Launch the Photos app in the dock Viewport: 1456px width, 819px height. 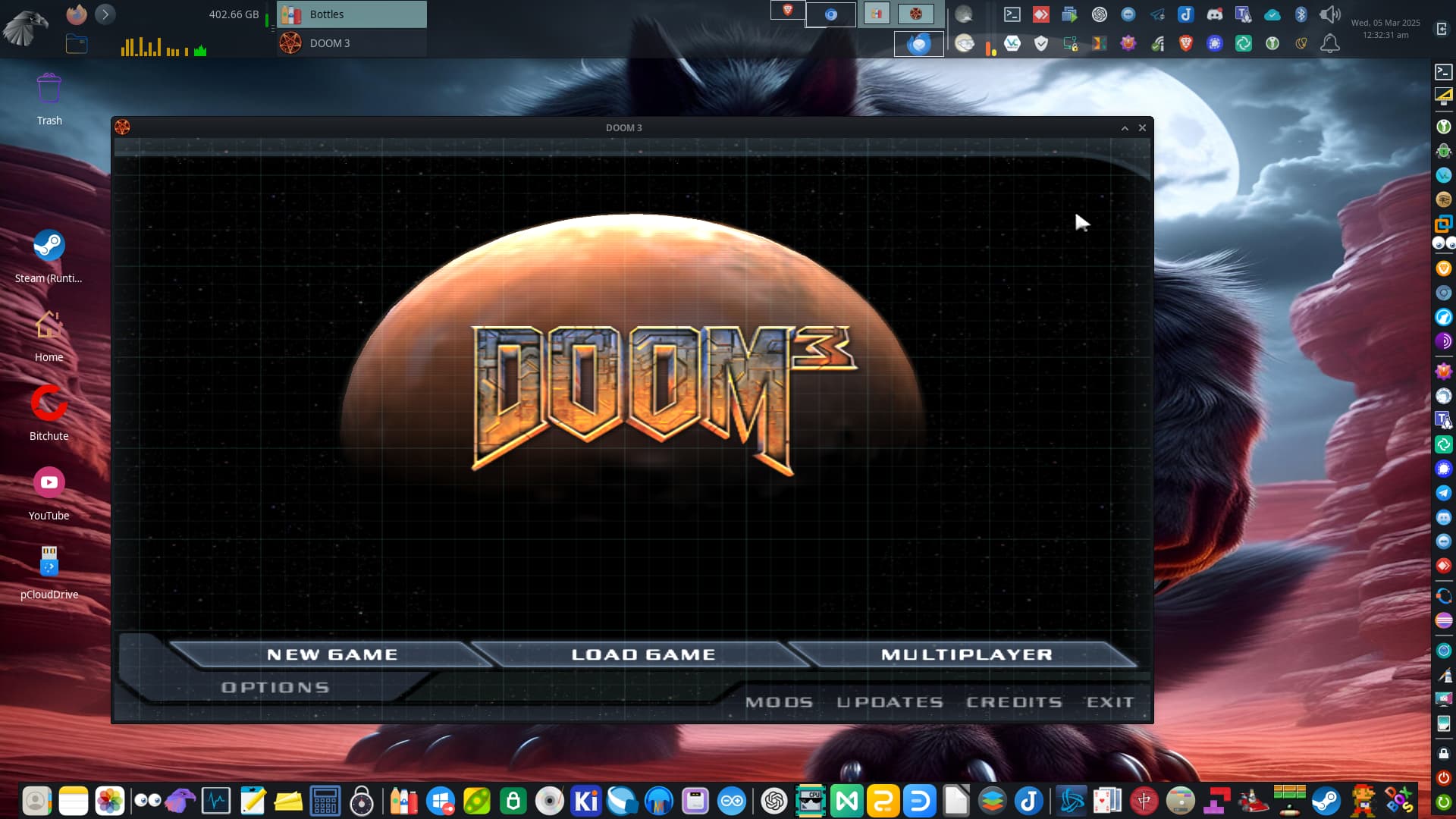coord(110,801)
